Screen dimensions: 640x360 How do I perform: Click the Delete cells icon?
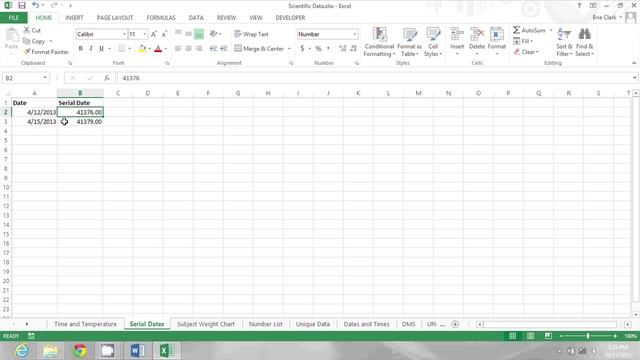tap(477, 34)
